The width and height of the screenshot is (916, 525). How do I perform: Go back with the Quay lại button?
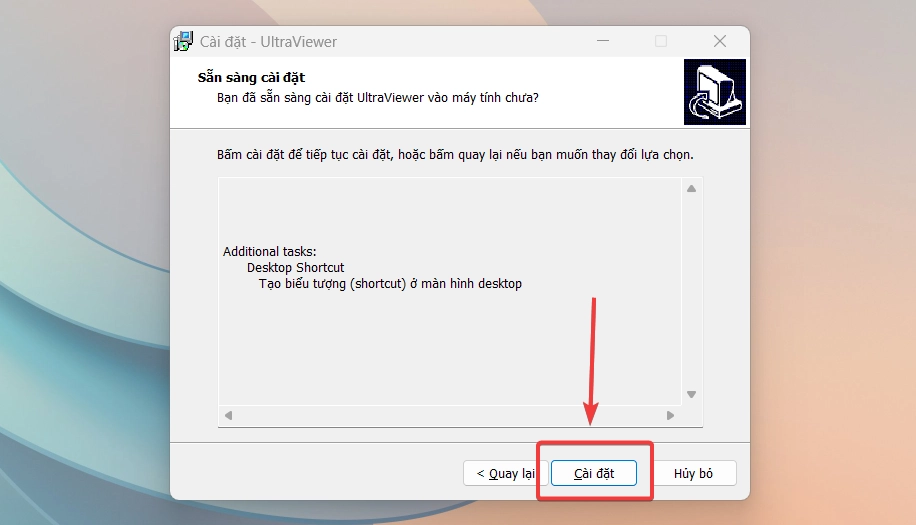click(x=505, y=473)
